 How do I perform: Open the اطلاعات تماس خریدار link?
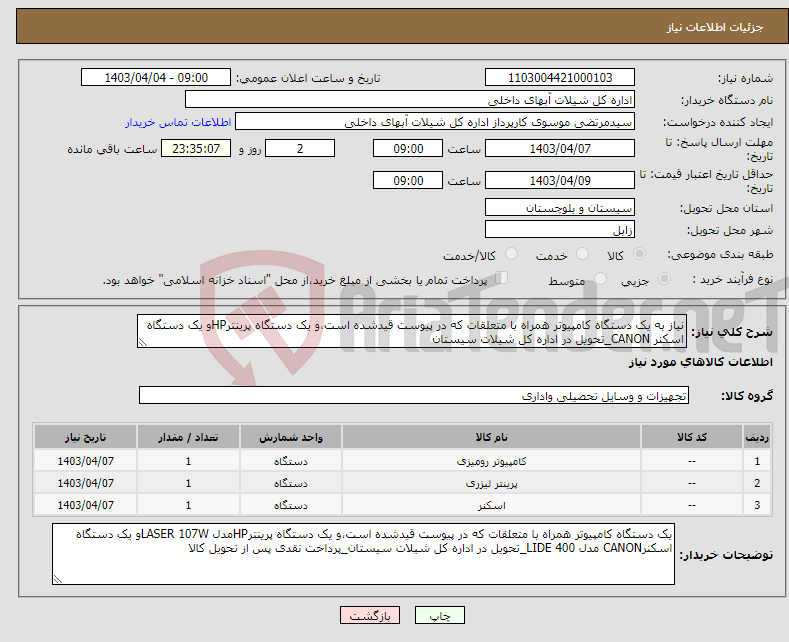pyautogui.click(x=178, y=122)
